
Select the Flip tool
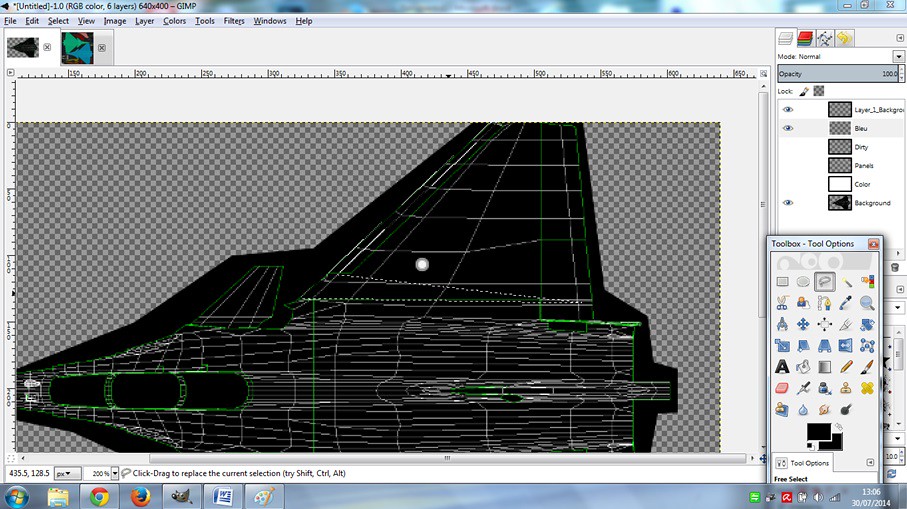pos(846,345)
